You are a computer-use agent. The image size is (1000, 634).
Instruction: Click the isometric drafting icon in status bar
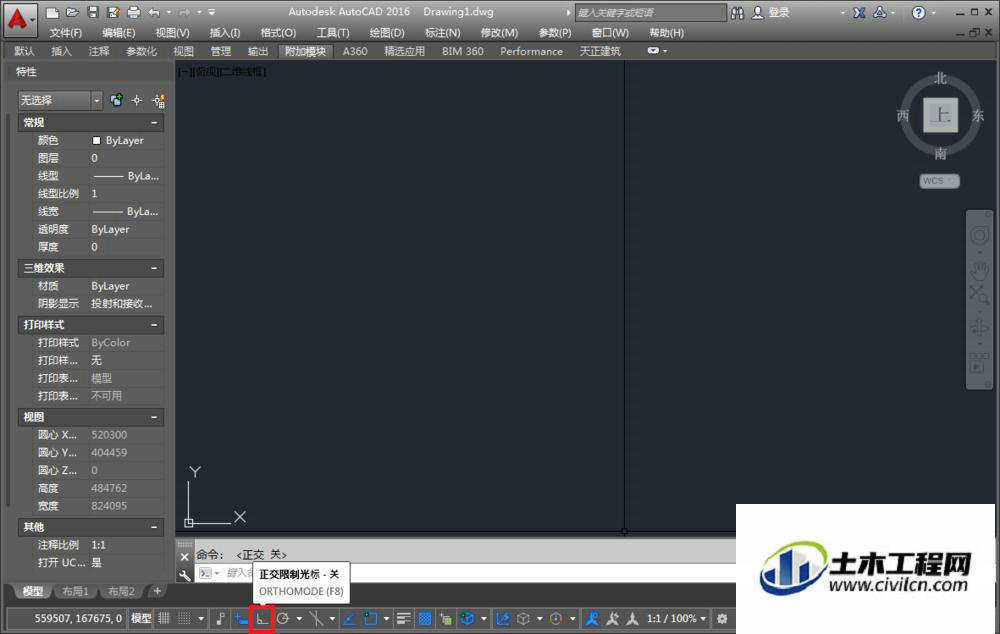pos(316,619)
